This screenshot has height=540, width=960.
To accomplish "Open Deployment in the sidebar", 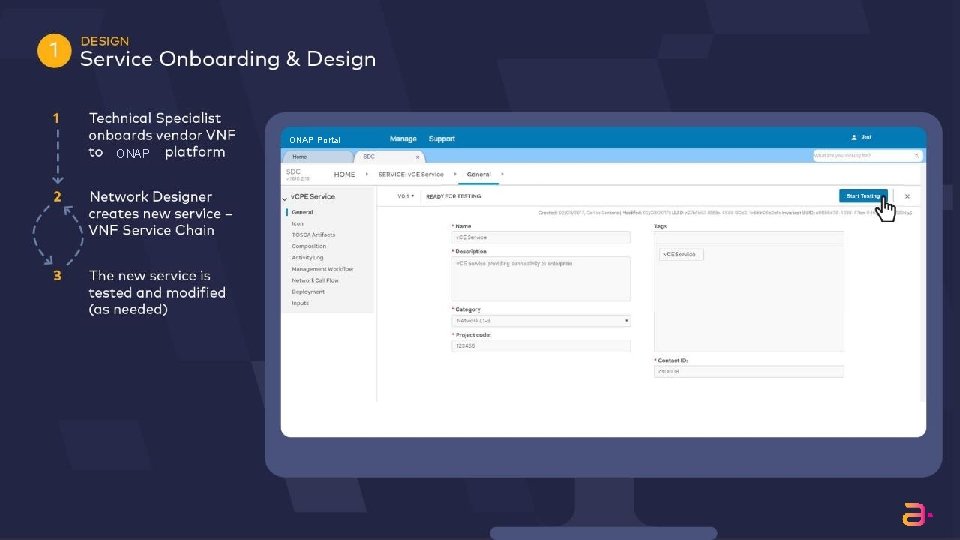I will tap(308, 291).
